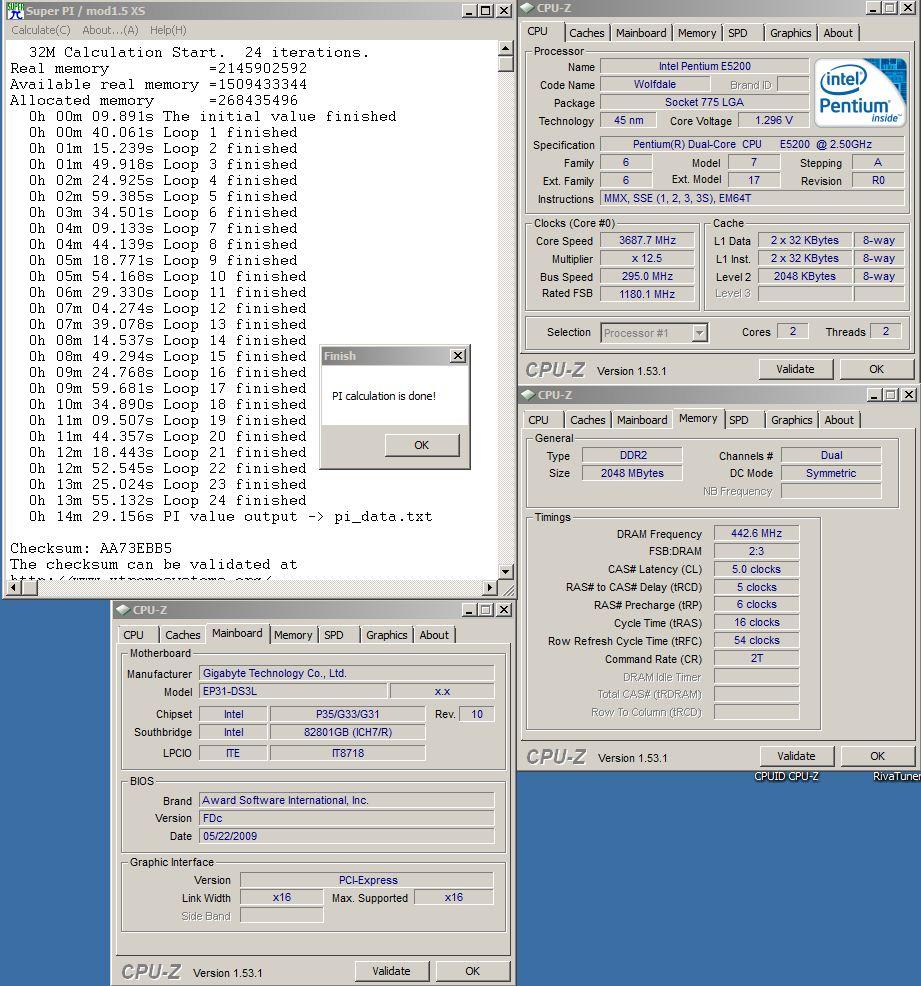Select Mainboard tab in CPU-Z Memory window
Screen dimensions: 921x986
pyautogui.click(x=642, y=419)
